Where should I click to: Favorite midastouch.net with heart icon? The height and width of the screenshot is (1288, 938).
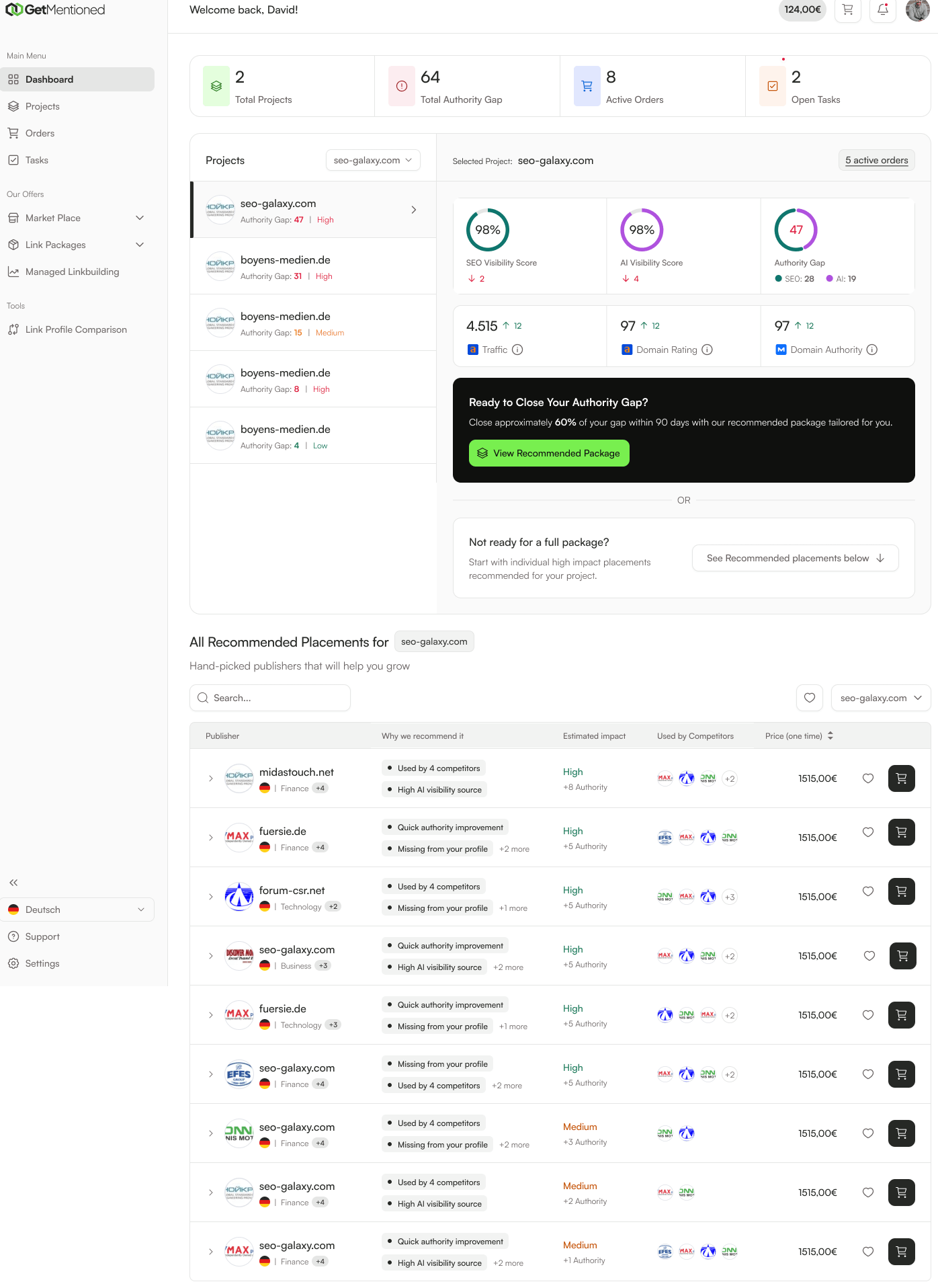tap(868, 778)
